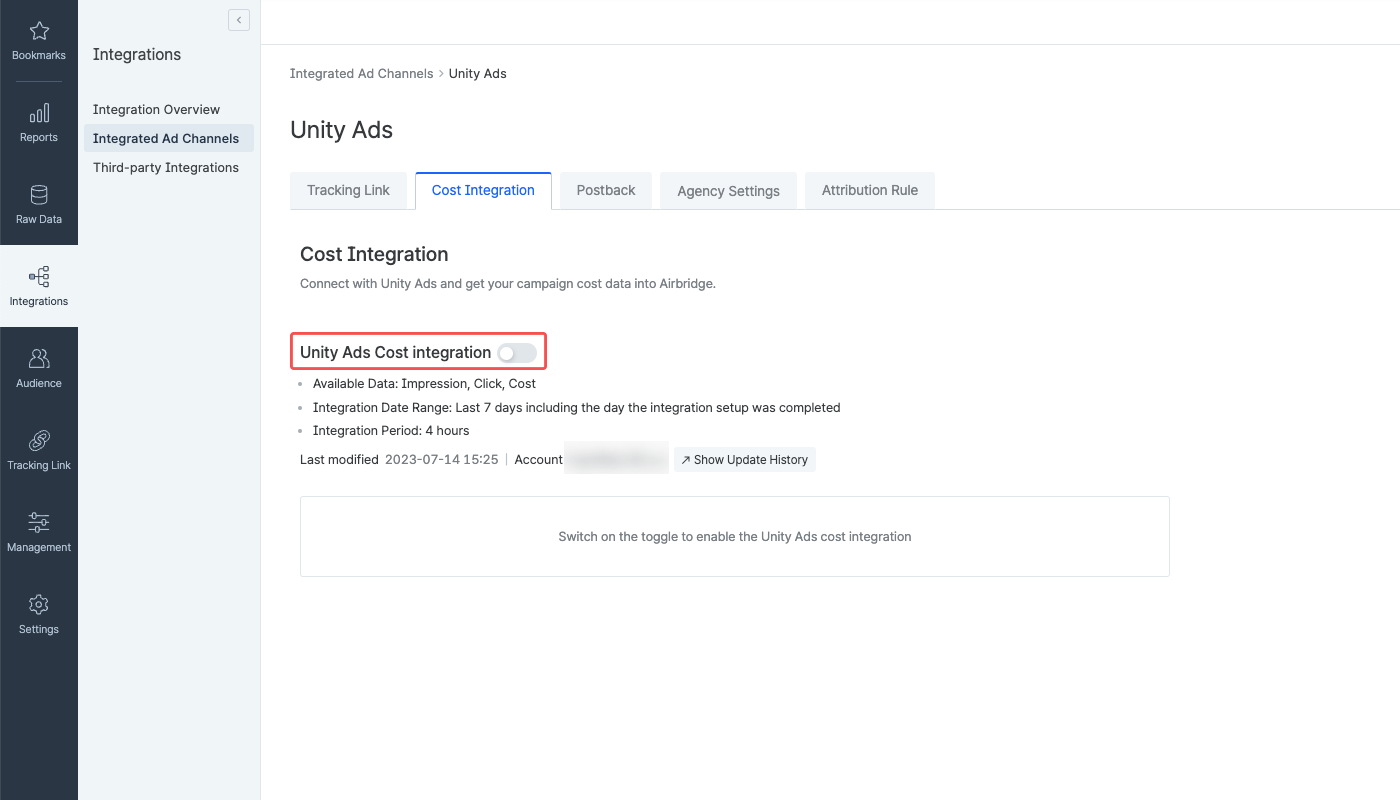The height and width of the screenshot is (800, 1400).
Task: Open Management sliders icon
Action: click(x=39, y=523)
